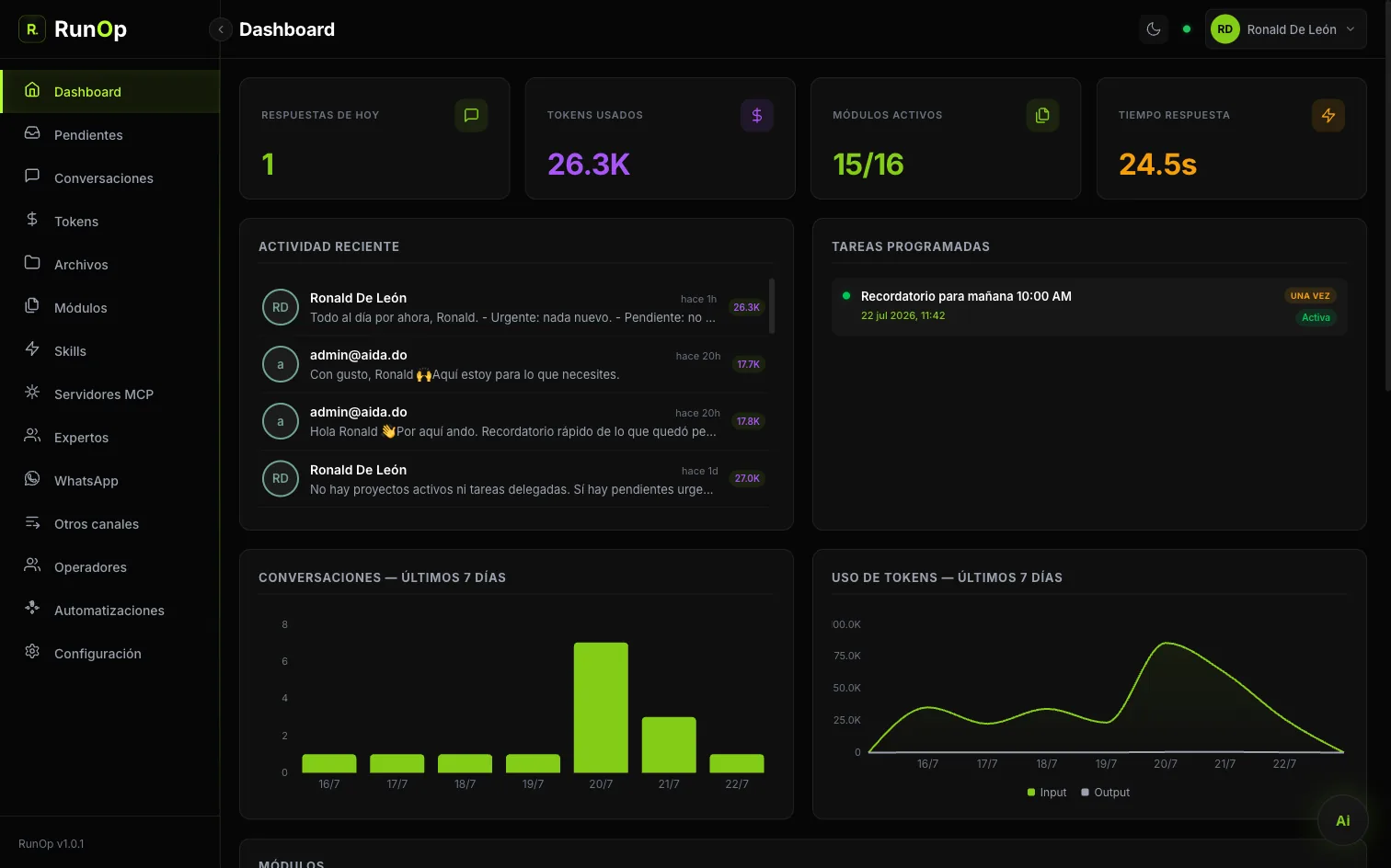1391x868 pixels.
Task: Click the Pendientes inbox icon
Action: pyautogui.click(x=32, y=133)
